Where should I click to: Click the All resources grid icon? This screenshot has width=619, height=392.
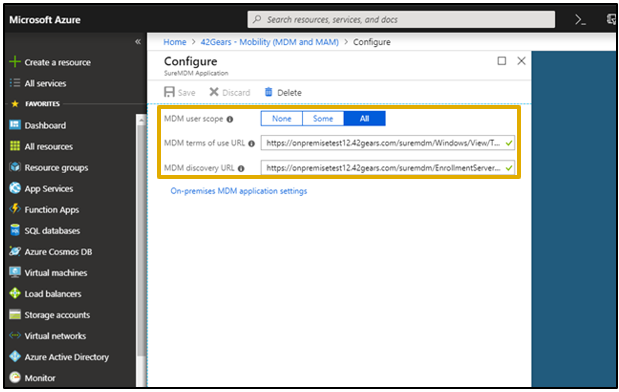[x=15, y=146]
